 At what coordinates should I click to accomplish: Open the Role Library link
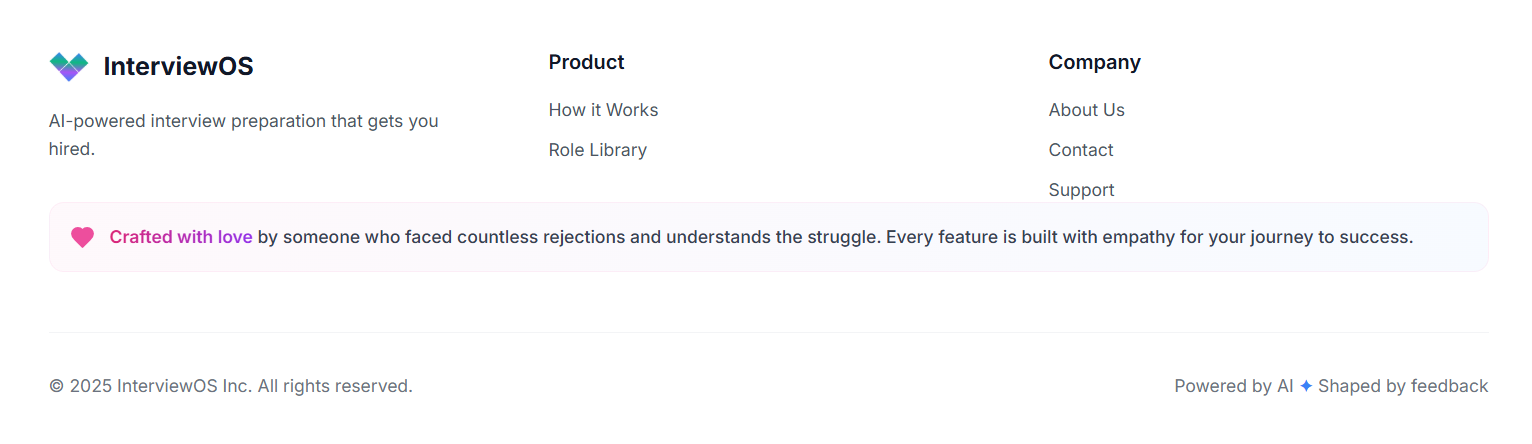point(598,150)
